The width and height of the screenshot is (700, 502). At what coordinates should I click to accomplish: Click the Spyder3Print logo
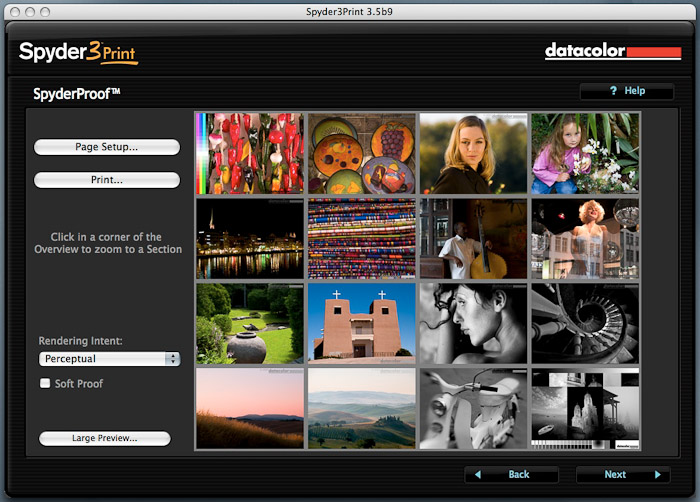pyautogui.click(x=77, y=51)
